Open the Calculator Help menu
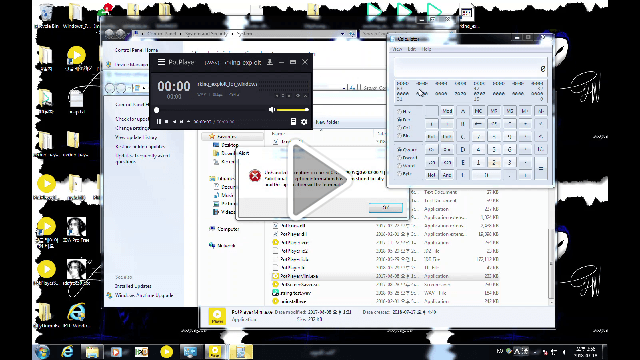The height and width of the screenshot is (360, 640). point(427,49)
